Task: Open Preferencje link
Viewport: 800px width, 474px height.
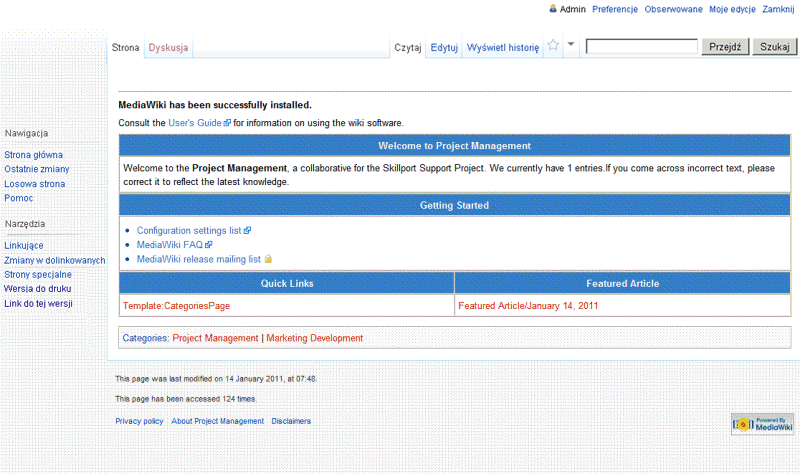Action: [615, 9]
